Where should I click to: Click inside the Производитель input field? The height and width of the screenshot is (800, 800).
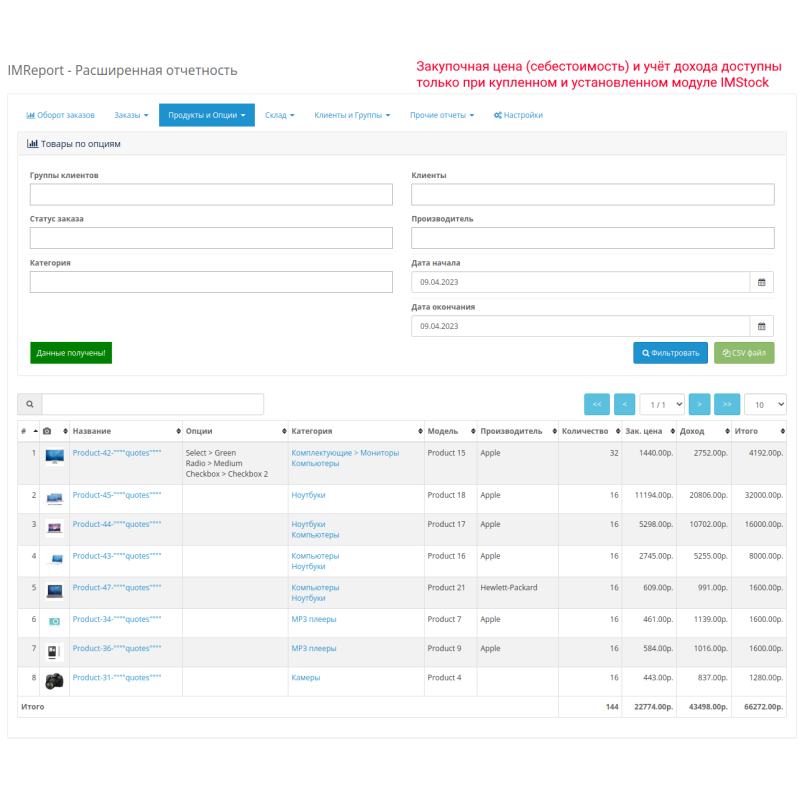[592, 238]
